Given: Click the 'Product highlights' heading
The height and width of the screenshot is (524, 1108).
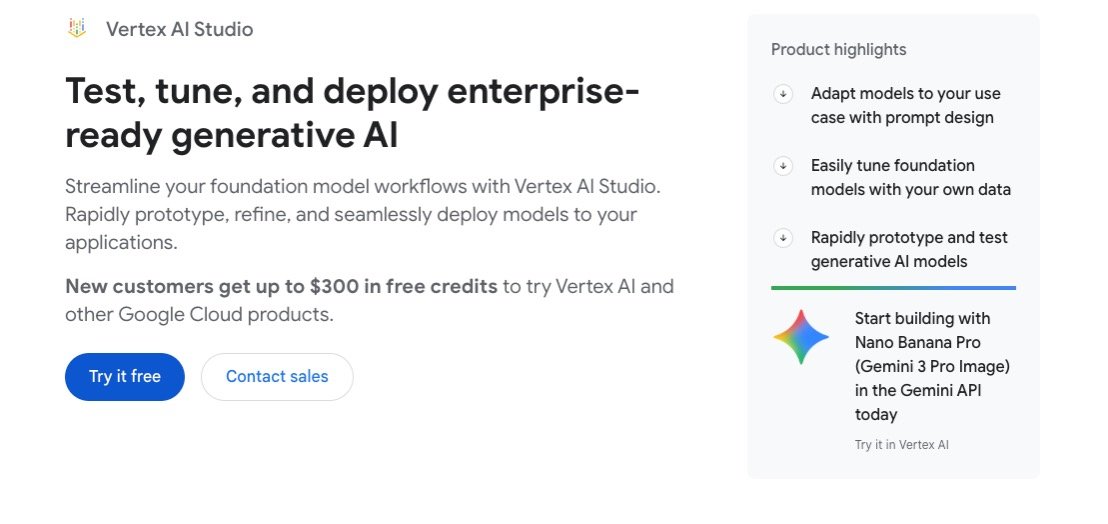Looking at the screenshot, I should point(839,49).
